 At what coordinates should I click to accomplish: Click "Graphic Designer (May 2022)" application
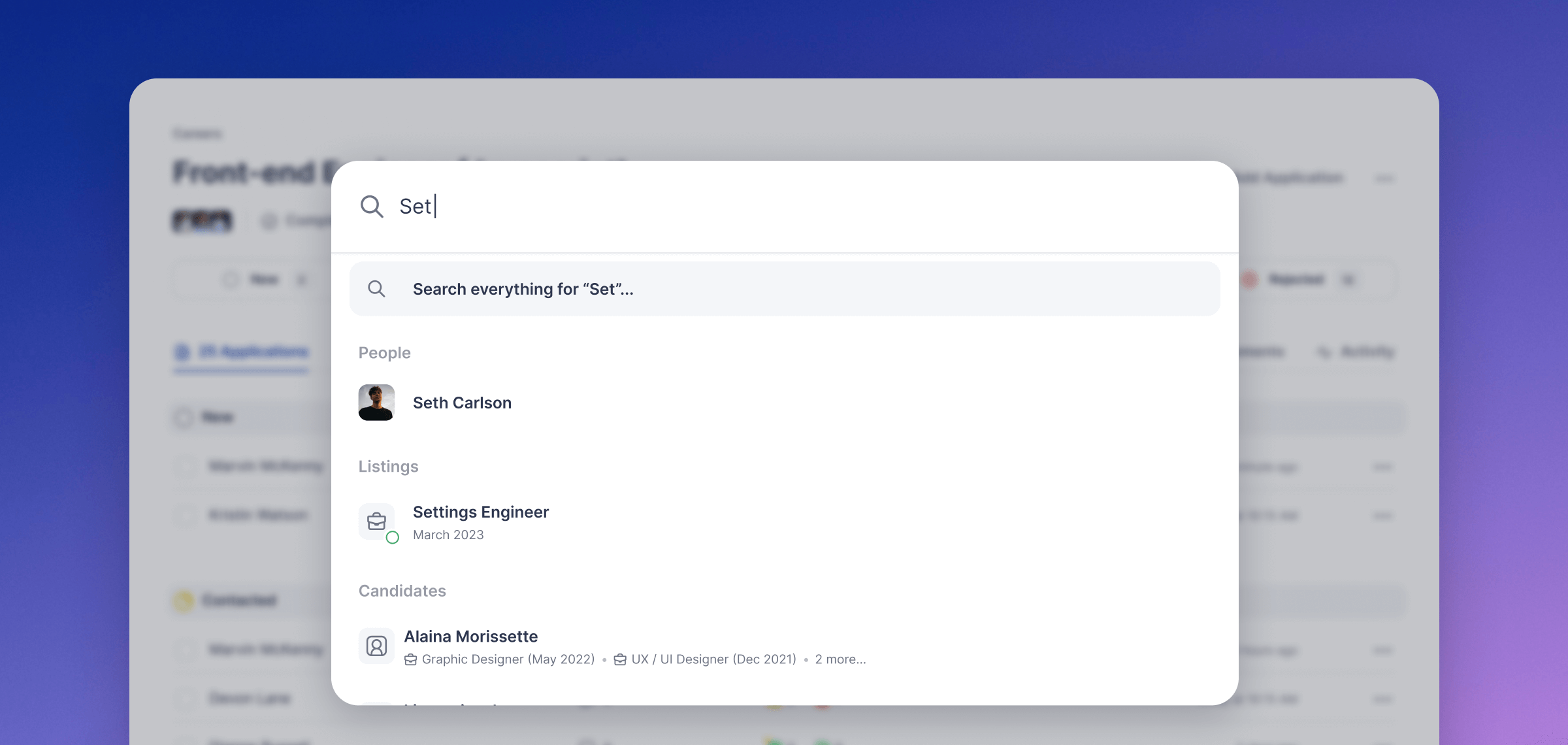tap(508, 659)
